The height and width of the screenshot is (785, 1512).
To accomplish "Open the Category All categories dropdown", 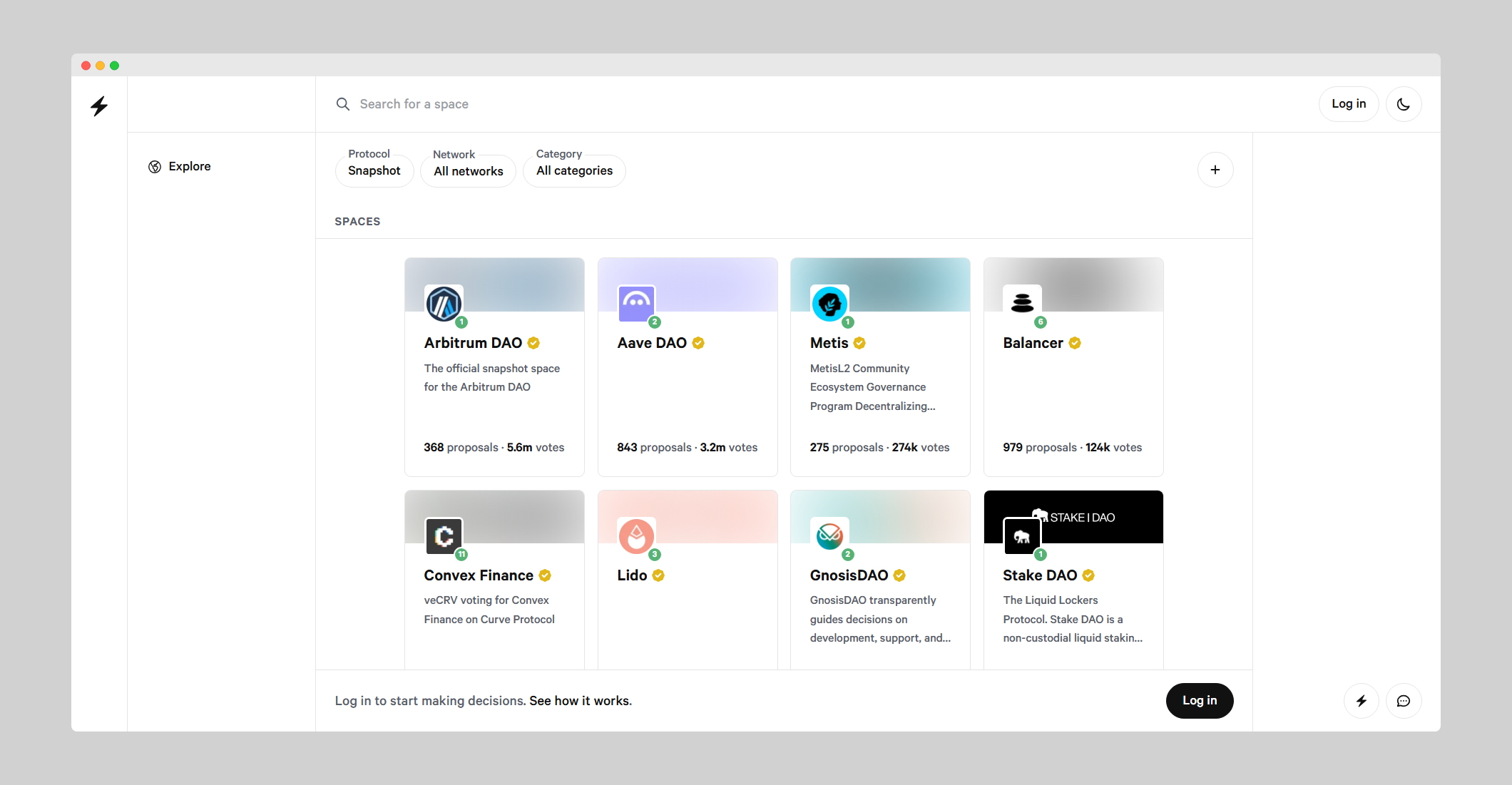I will (574, 170).
